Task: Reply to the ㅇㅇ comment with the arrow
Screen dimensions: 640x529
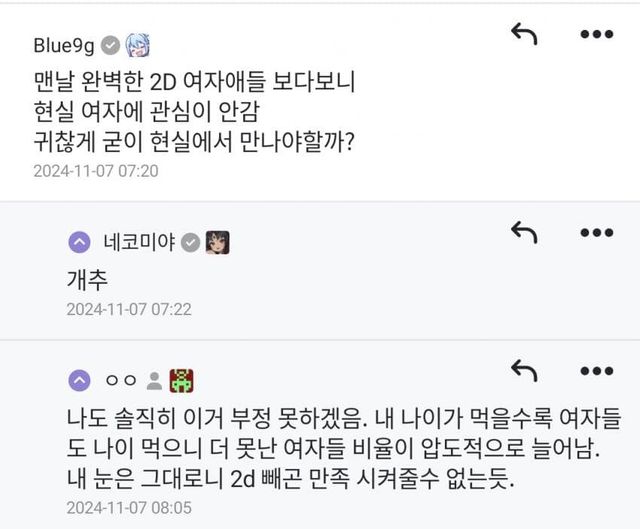Action: [524, 370]
